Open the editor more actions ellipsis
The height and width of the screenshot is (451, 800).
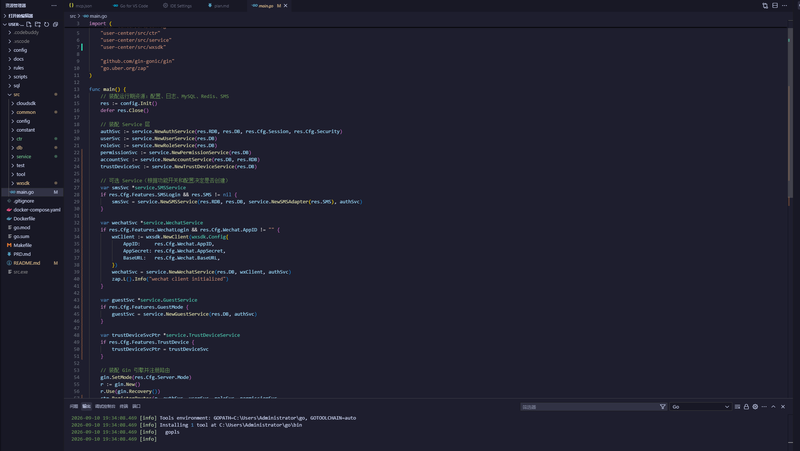coord(785,6)
